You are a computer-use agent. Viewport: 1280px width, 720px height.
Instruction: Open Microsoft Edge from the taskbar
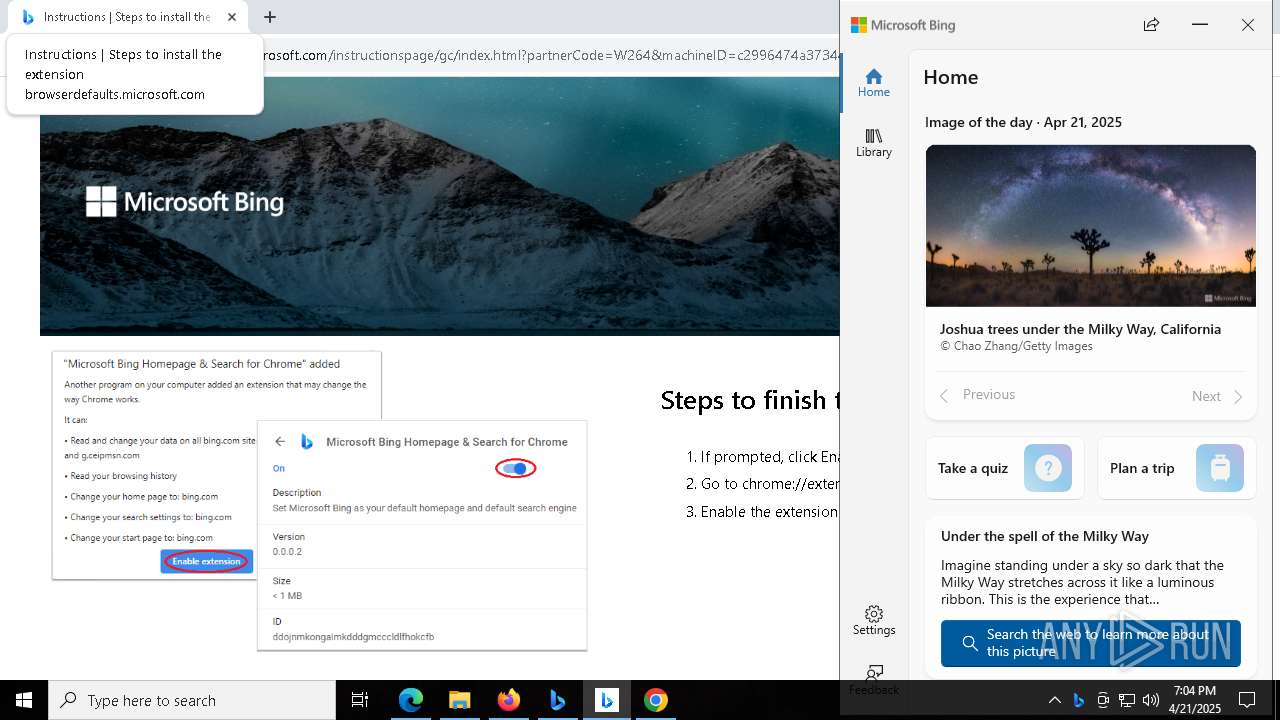(x=411, y=700)
